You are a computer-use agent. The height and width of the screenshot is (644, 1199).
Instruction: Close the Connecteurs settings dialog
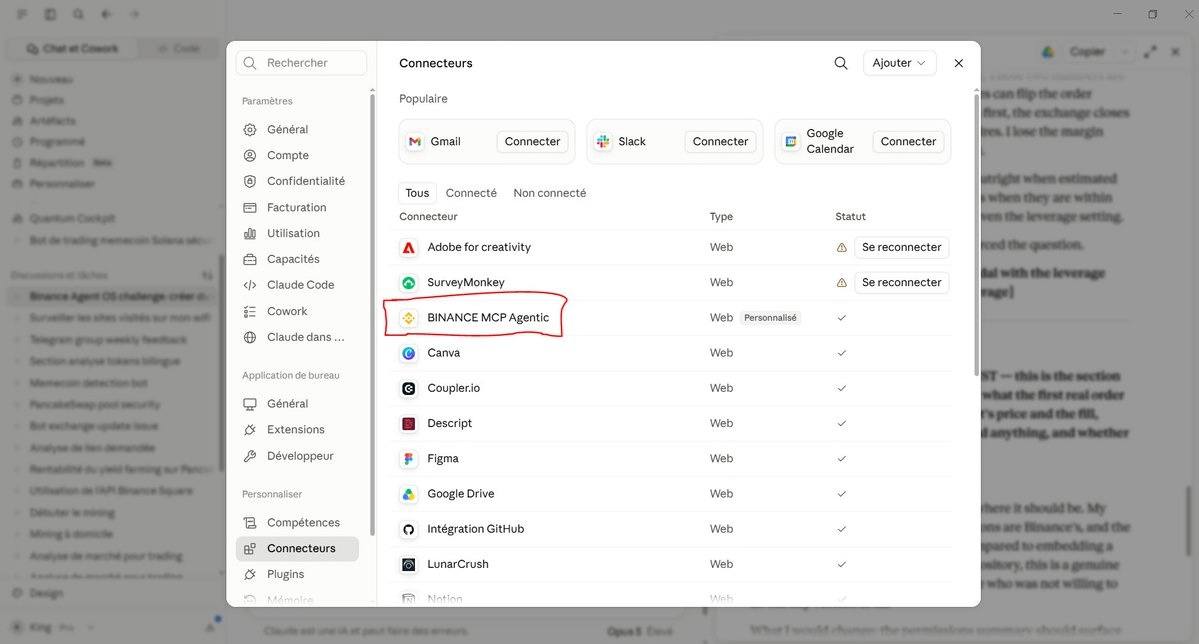point(958,63)
